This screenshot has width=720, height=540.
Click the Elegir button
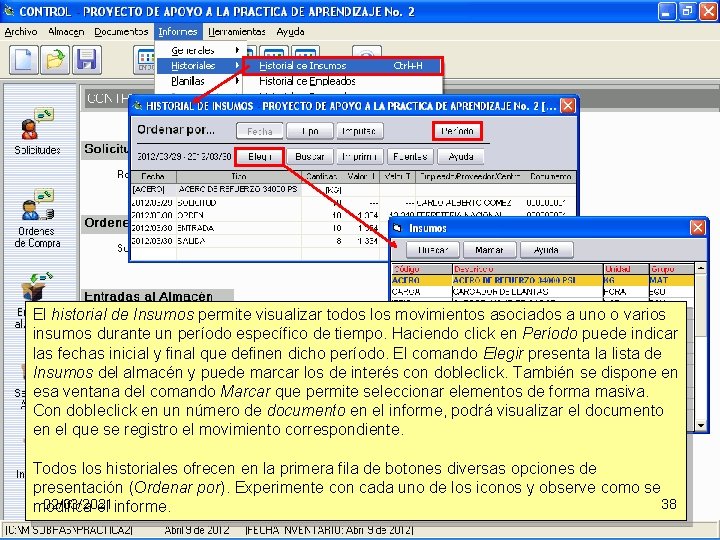[259, 157]
